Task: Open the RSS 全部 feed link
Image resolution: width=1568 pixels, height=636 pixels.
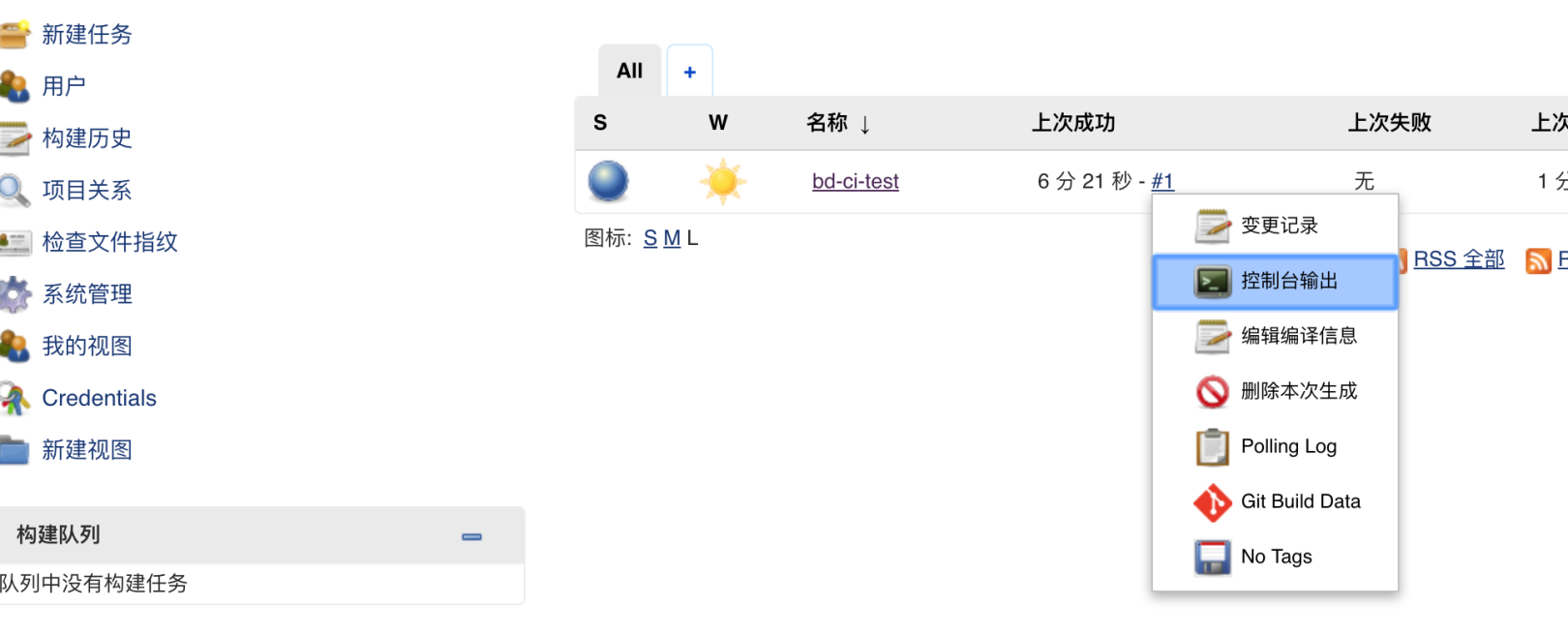Action: click(1459, 259)
